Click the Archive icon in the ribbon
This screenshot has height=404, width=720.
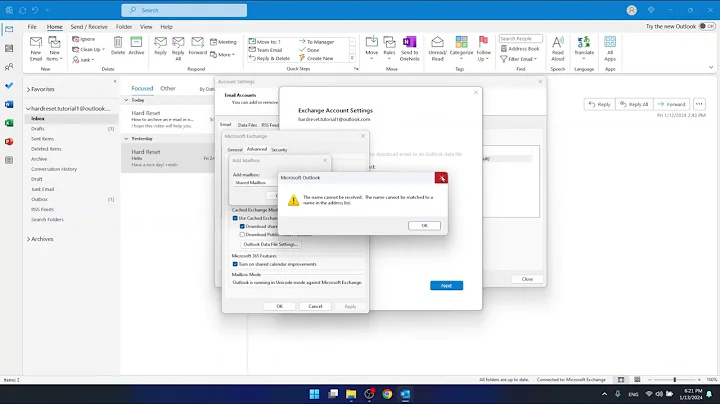pos(136,42)
